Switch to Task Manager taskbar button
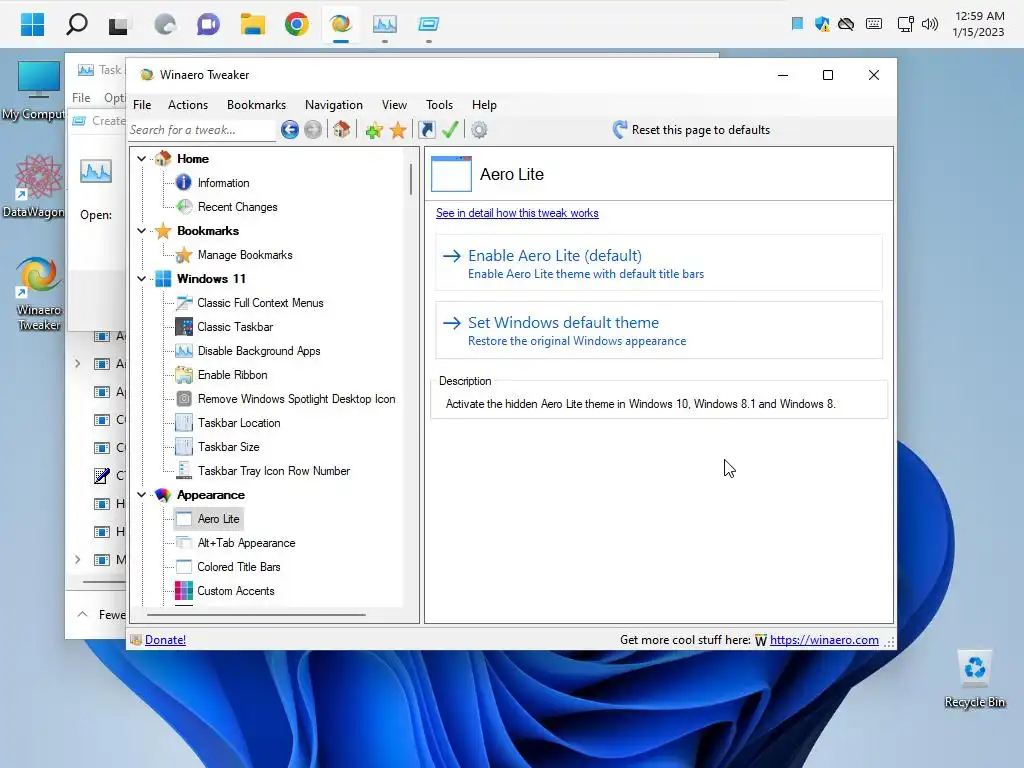Viewport: 1024px width, 768px height. 385,24
